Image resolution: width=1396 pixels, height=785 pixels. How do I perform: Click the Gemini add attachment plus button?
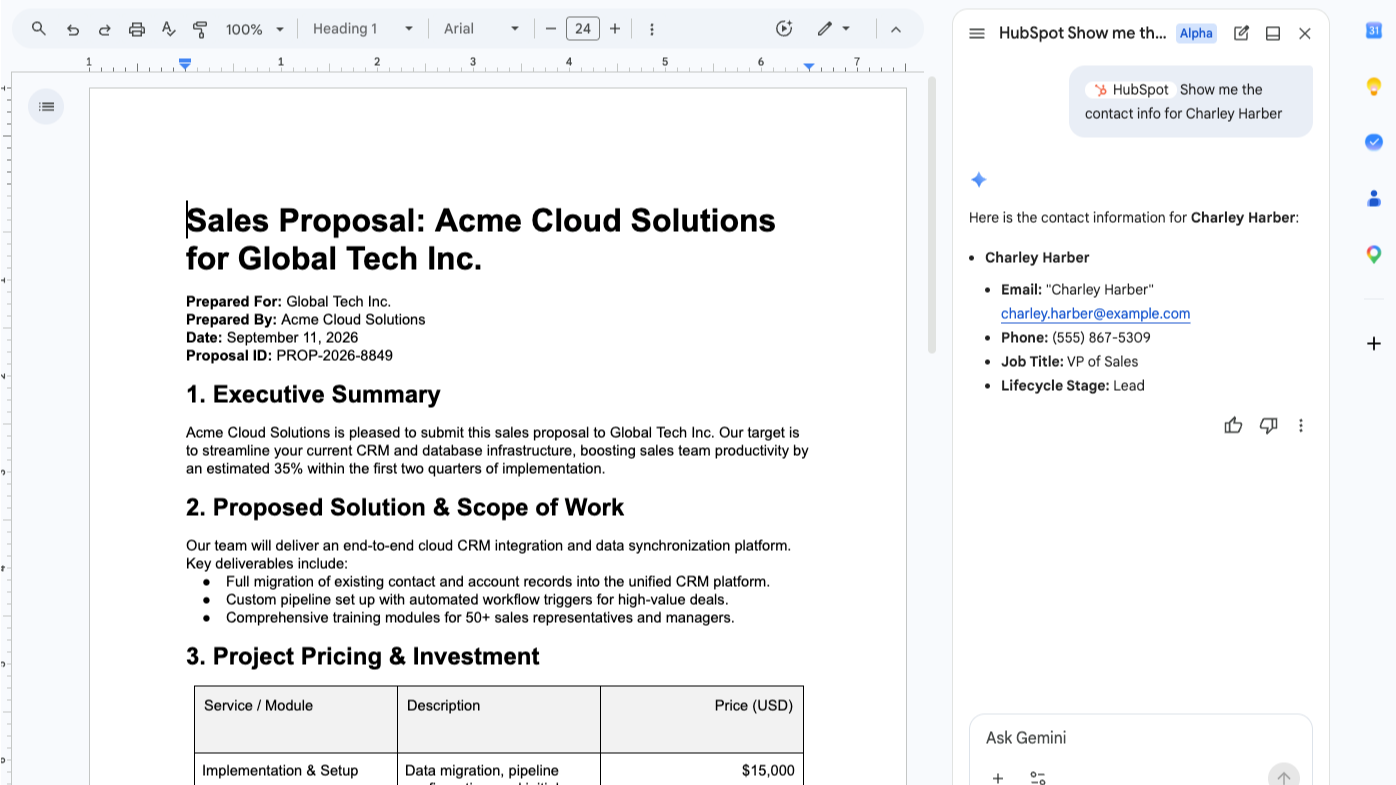coord(998,777)
